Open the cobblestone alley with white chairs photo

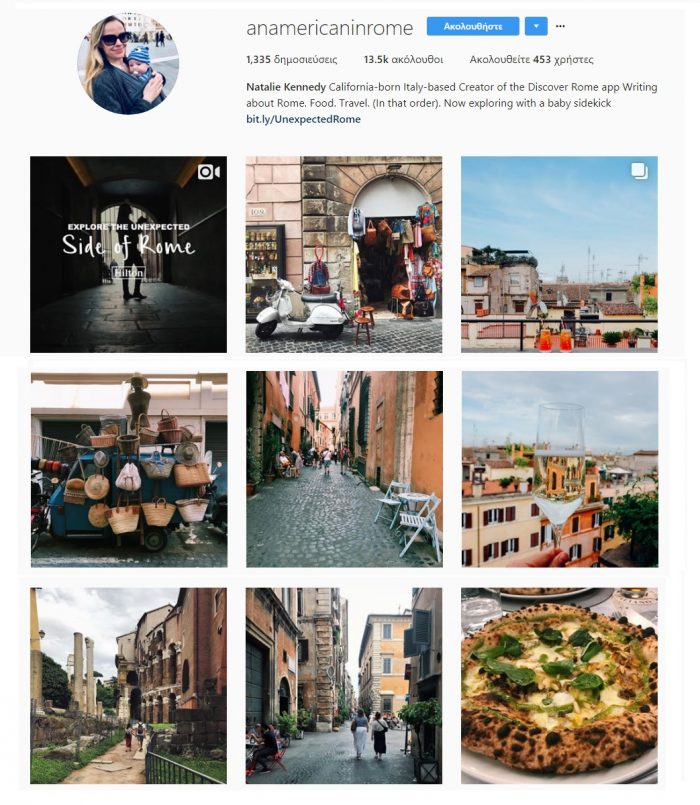(x=344, y=469)
